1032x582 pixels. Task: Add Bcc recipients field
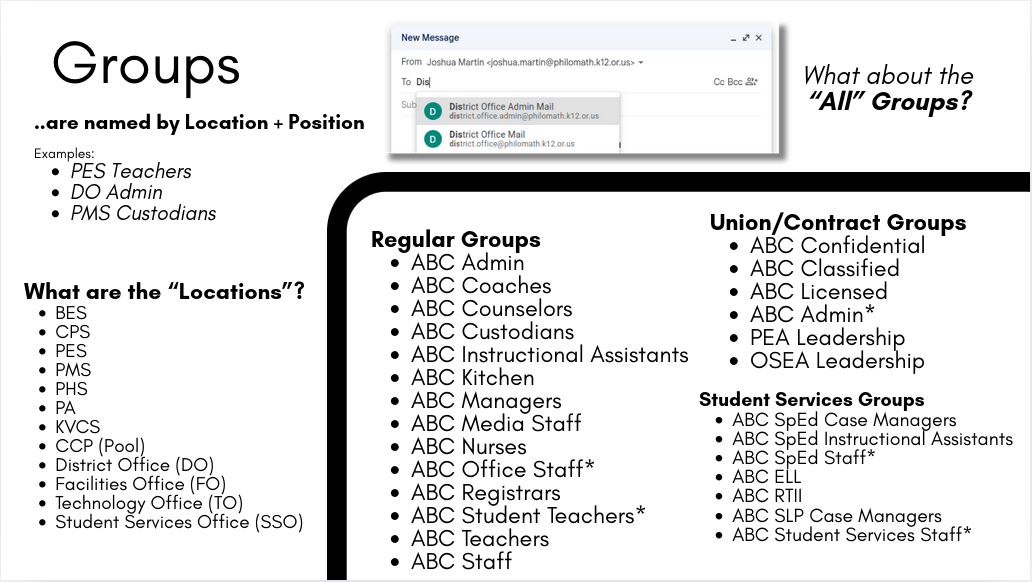click(735, 82)
